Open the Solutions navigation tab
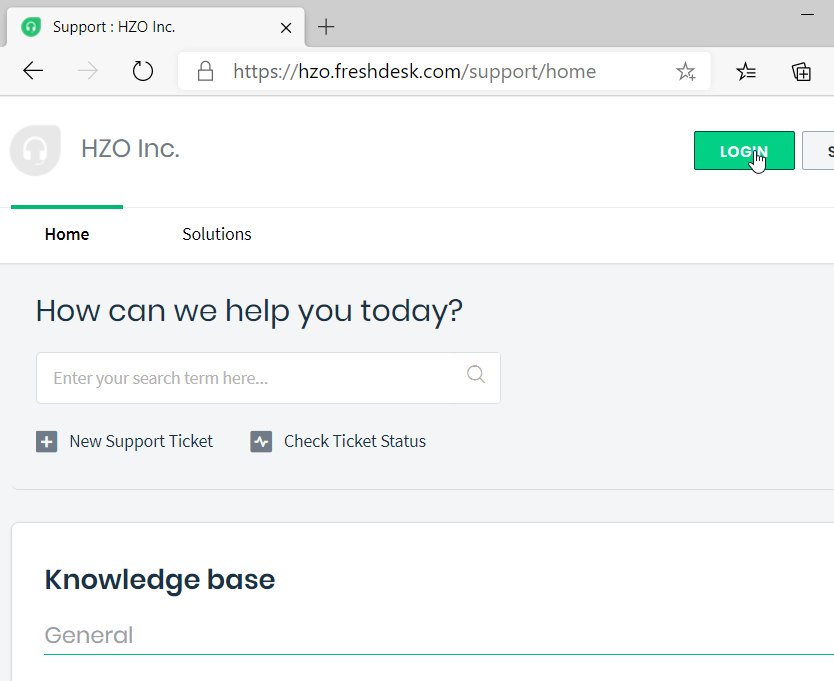 coord(216,234)
